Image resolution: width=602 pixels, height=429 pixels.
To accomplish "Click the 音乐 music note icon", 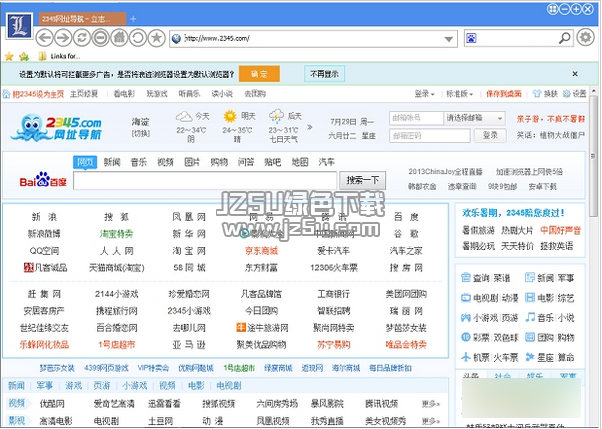I will point(530,317).
